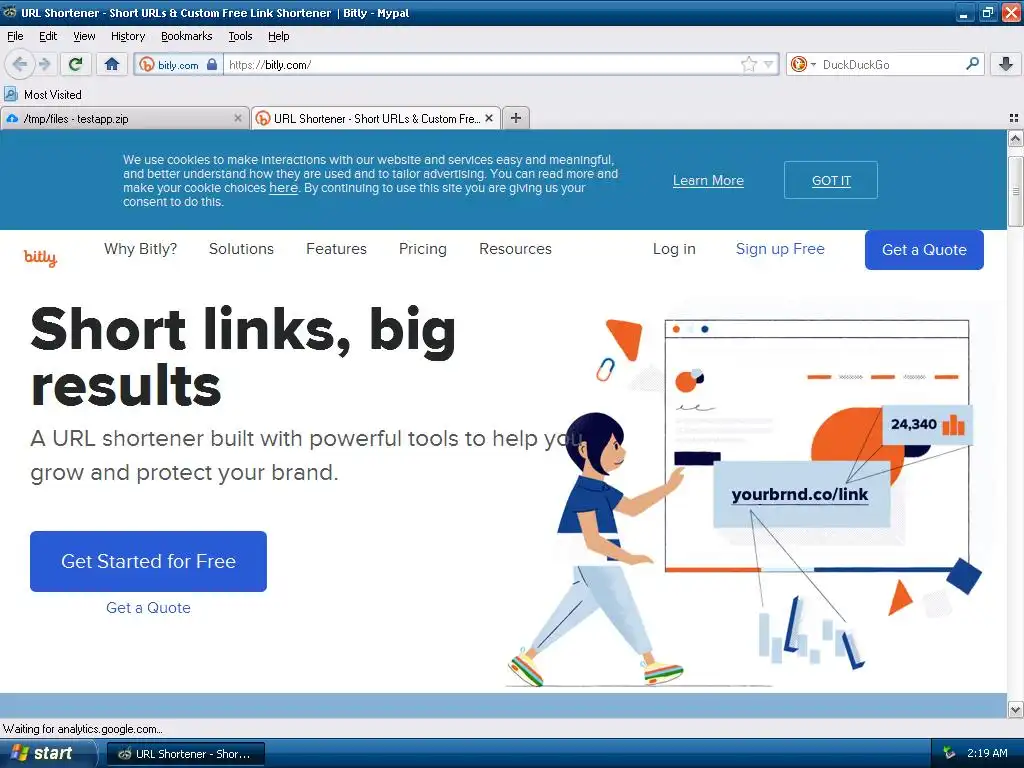Image resolution: width=1024 pixels, height=768 pixels.
Task: Bookmark this page with the star icon
Action: point(748,64)
